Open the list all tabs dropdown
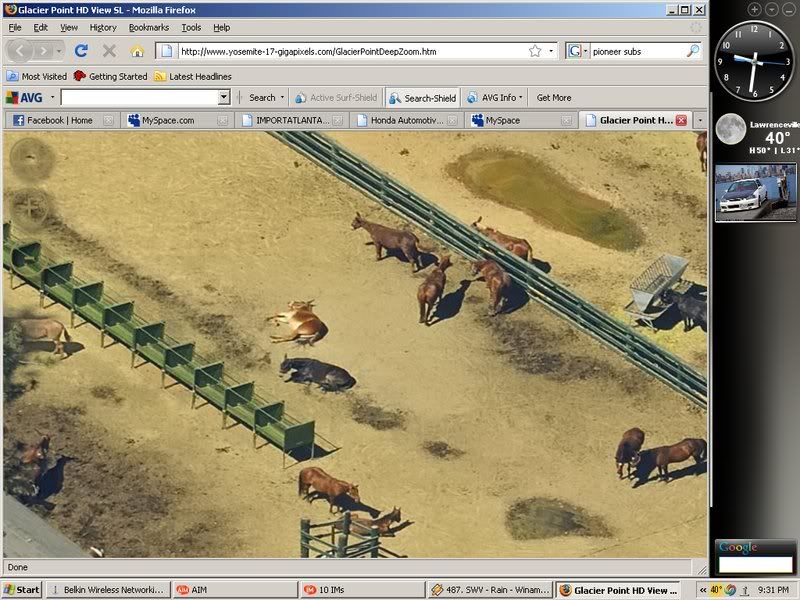The image size is (800, 600). click(x=700, y=120)
